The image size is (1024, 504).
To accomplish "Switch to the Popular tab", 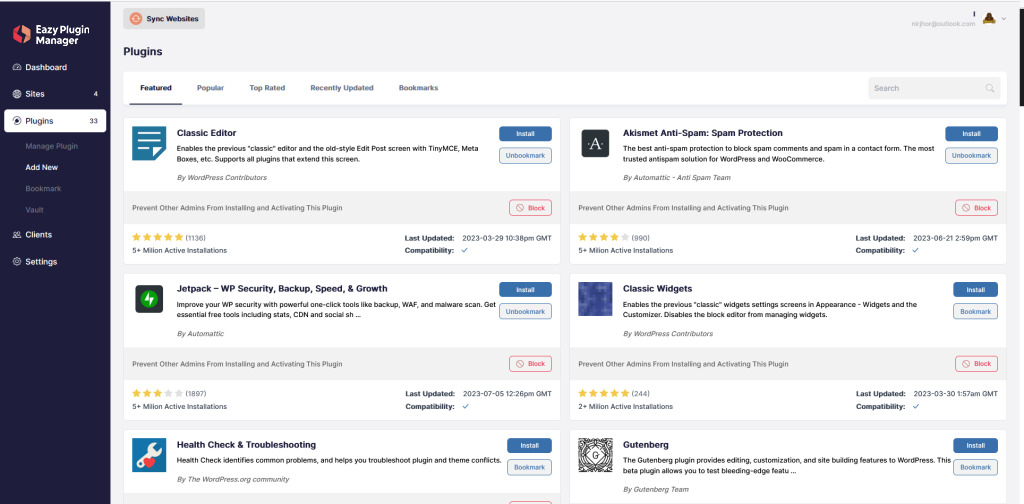I will pos(210,88).
